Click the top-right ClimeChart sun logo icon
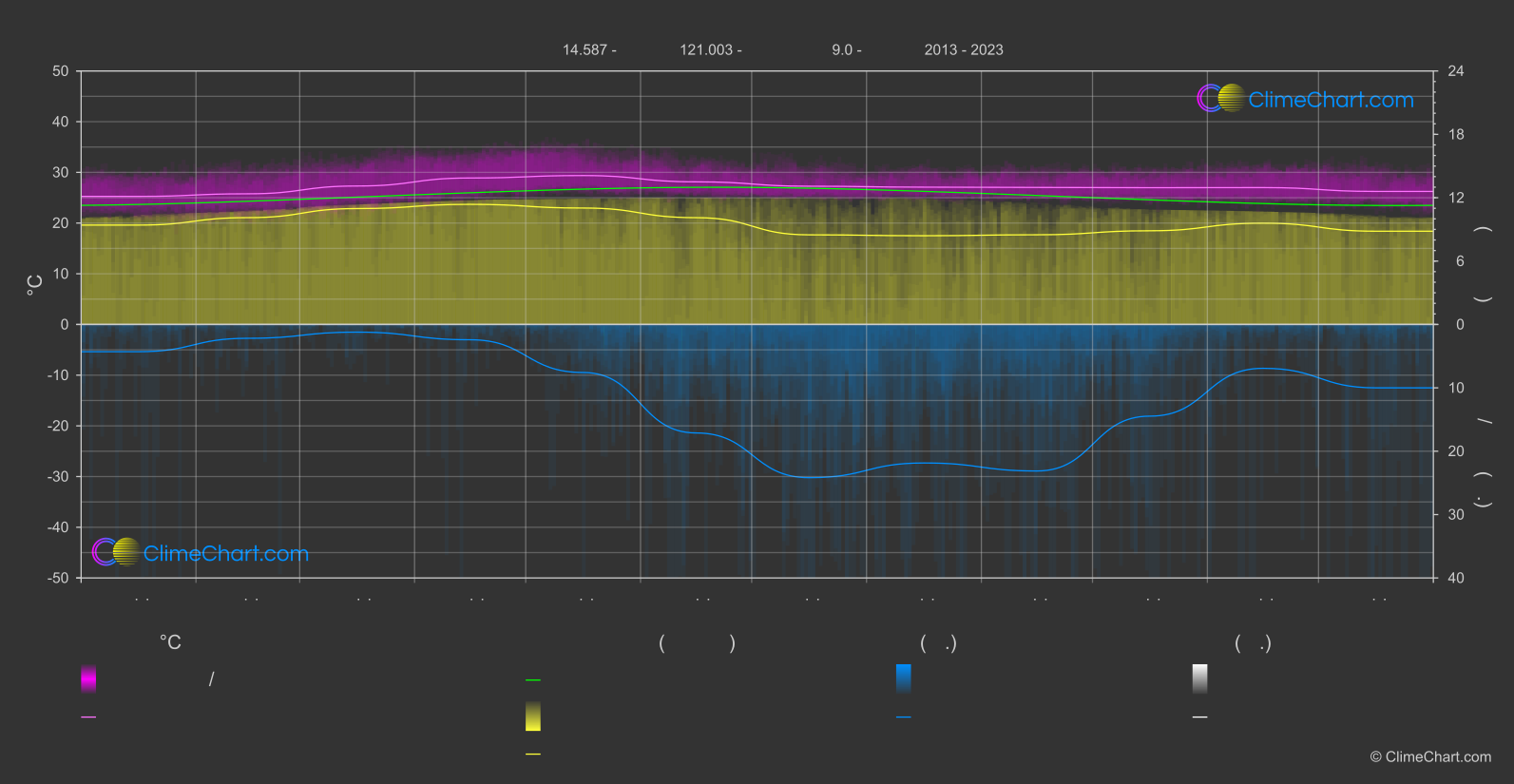This screenshot has height=784, width=1514. coord(1220,99)
